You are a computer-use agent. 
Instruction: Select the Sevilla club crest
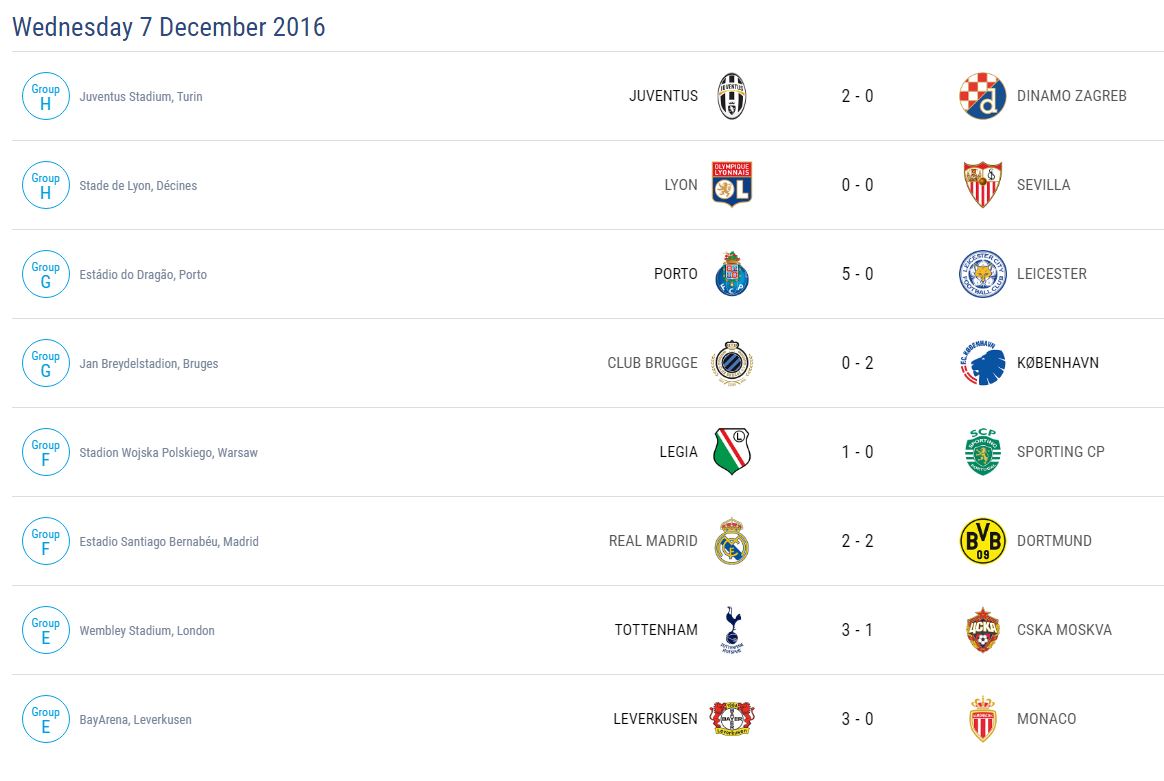pyautogui.click(x=982, y=185)
